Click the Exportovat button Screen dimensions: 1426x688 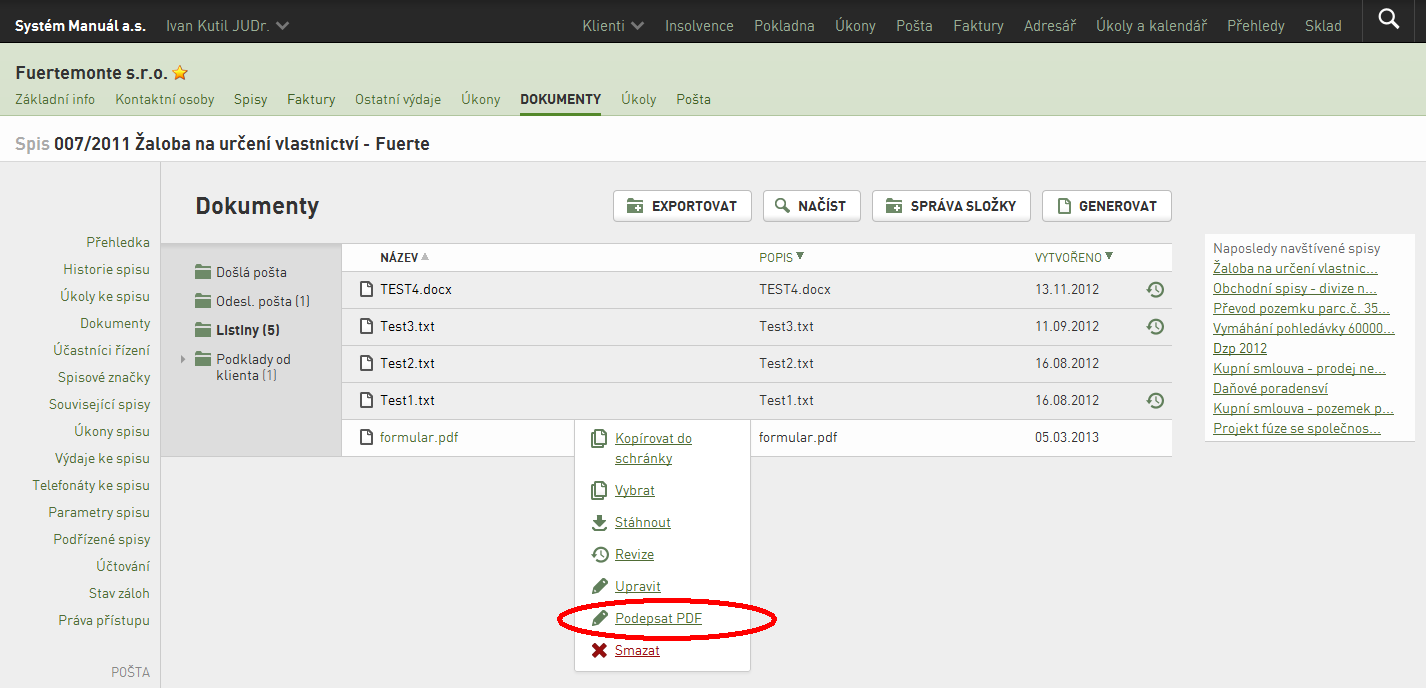[681, 206]
